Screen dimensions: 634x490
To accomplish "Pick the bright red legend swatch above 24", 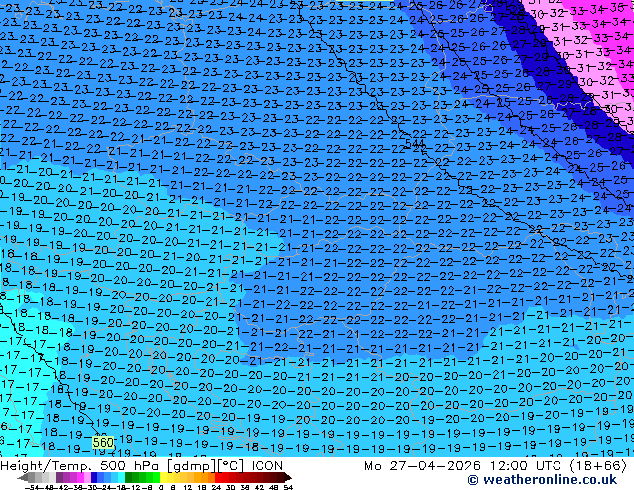I will pos(218,477).
